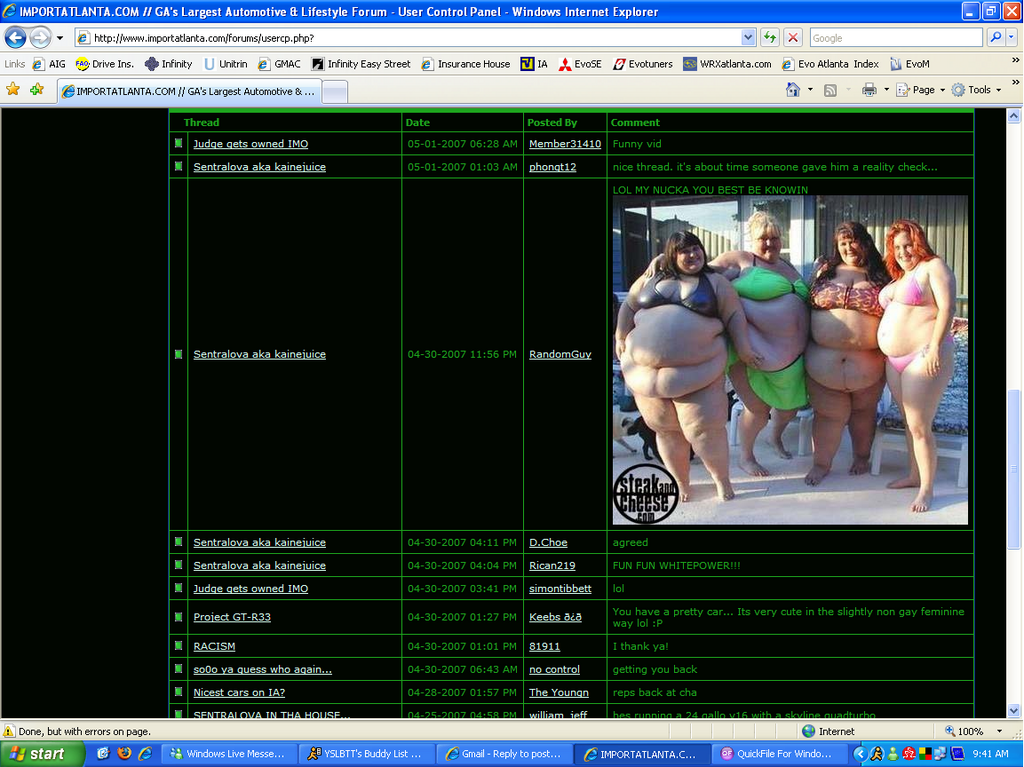Click the Print icon in toolbar

pyautogui.click(x=868, y=90)
